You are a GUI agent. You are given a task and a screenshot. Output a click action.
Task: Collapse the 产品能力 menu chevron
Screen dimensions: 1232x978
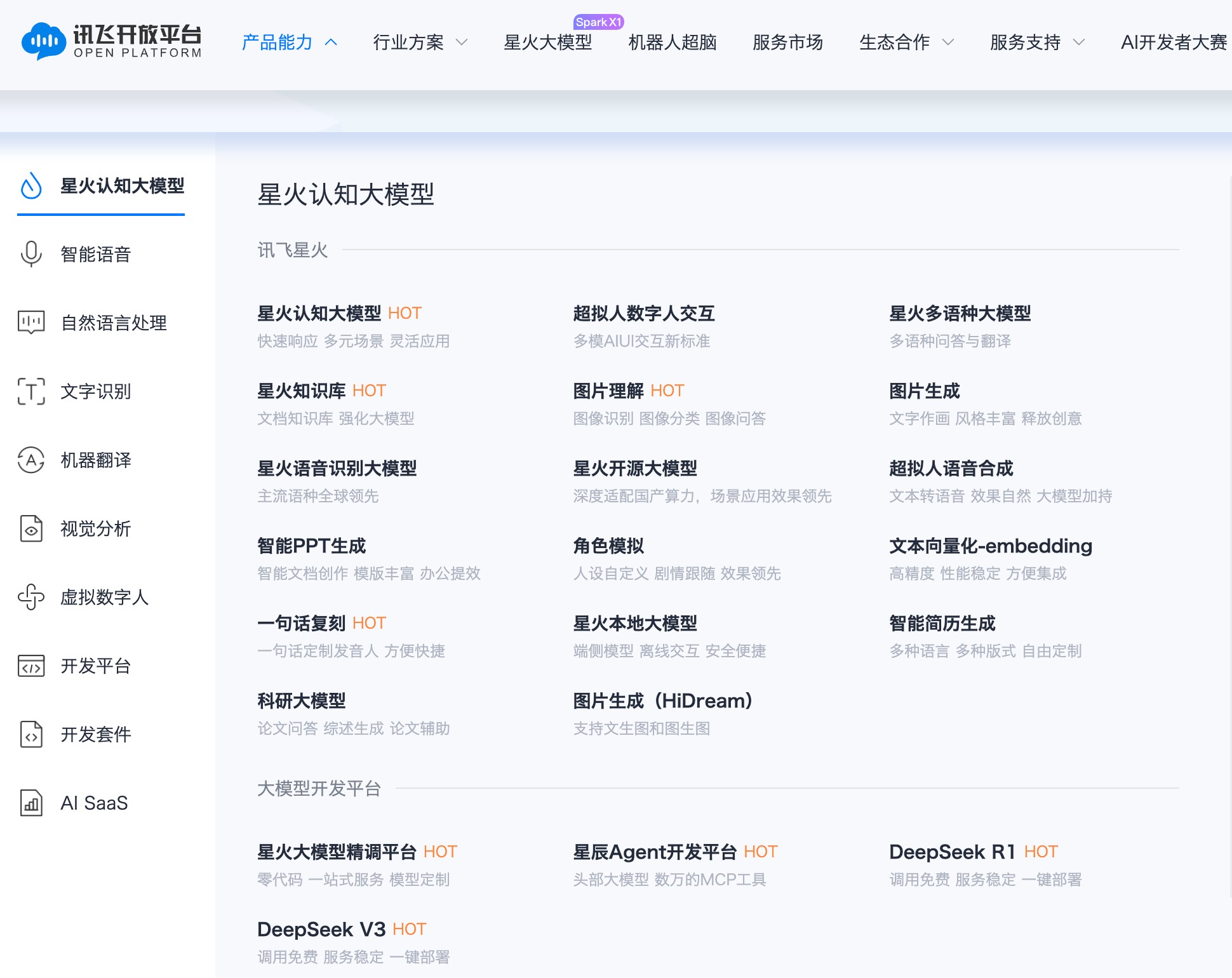(x=331, y=43)
